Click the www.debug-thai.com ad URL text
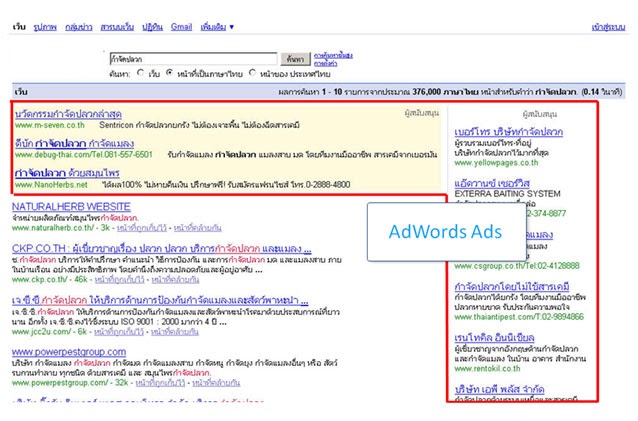The image size is (638, 421). pyautogui.click(x=84, y=155)
